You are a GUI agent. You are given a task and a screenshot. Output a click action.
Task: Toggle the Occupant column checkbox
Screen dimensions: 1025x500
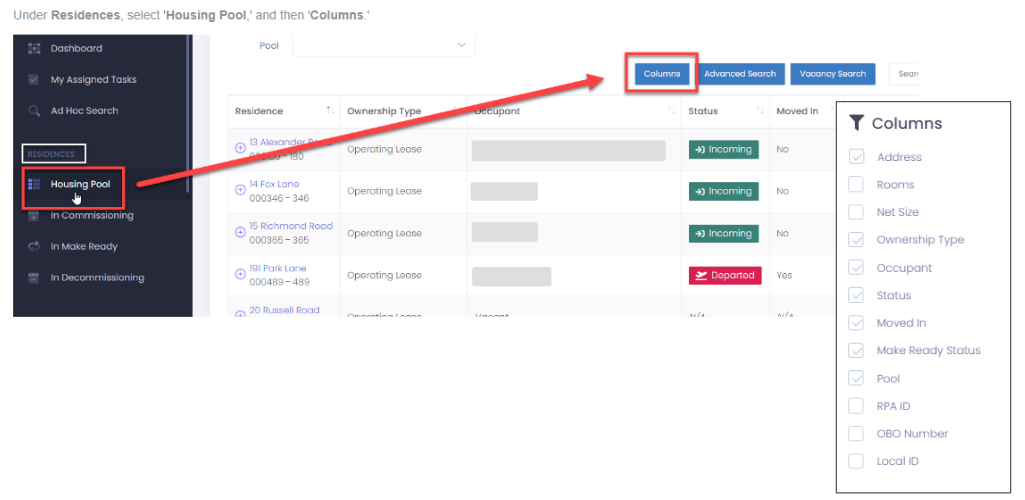(x=856, y=267)
